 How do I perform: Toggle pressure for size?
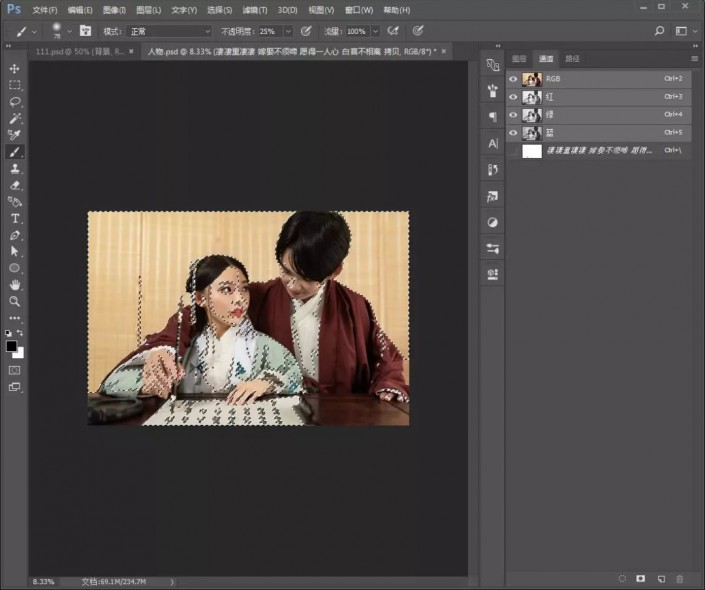(x=418, y=31)
